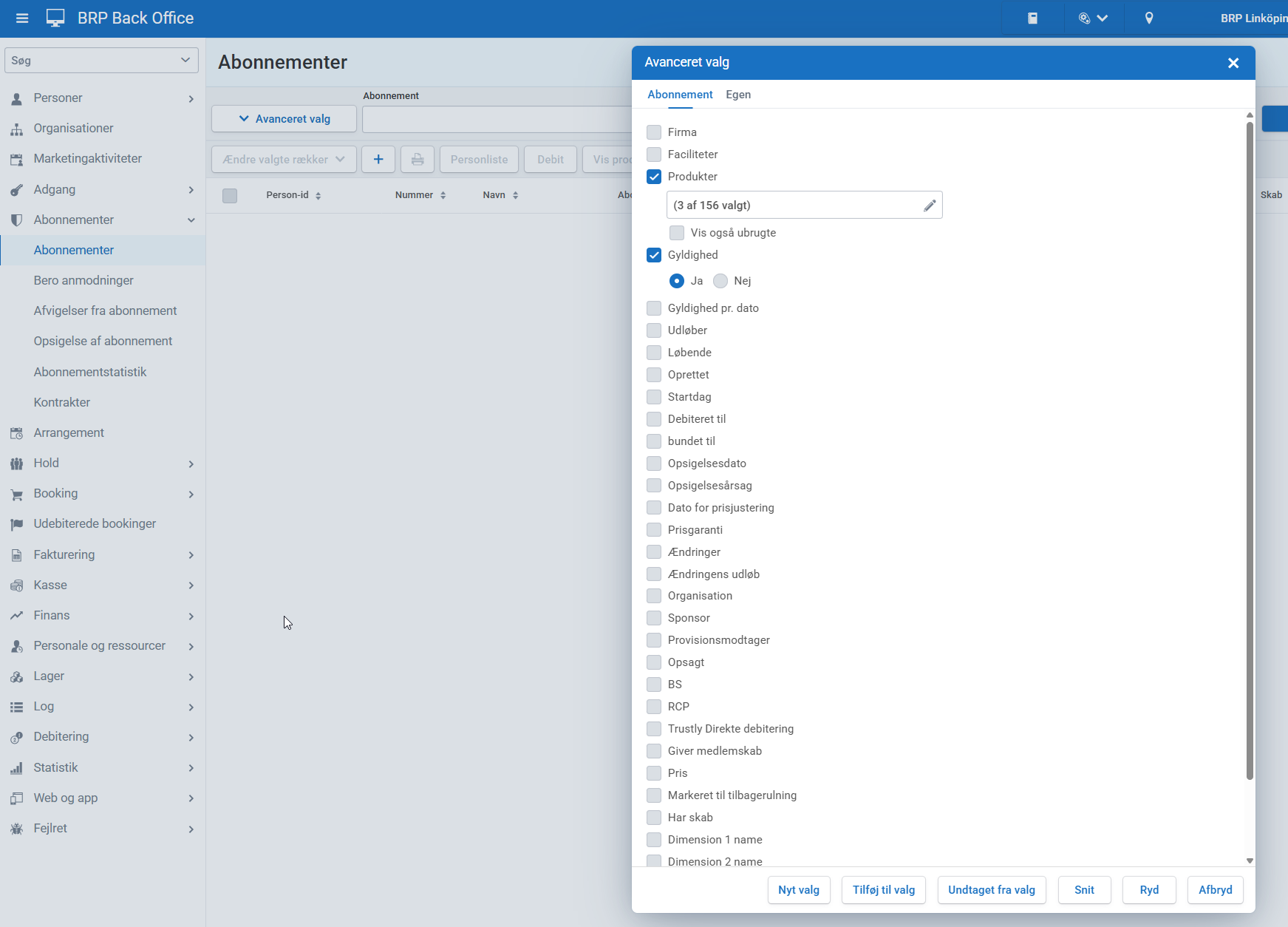This screenshot has height=927, width=1288.
Task: Click the Fejlret bug icon
Action: 16,829
